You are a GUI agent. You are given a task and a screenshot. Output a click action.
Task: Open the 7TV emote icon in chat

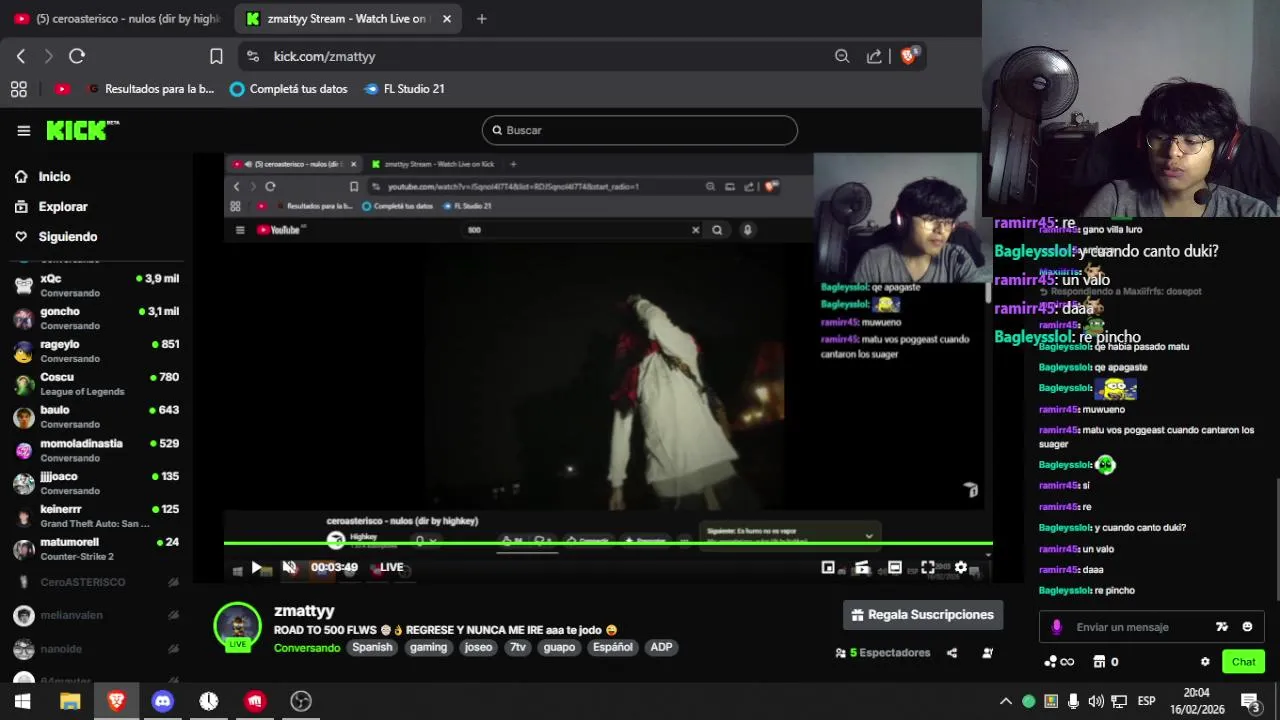(x=1221, y=627)
